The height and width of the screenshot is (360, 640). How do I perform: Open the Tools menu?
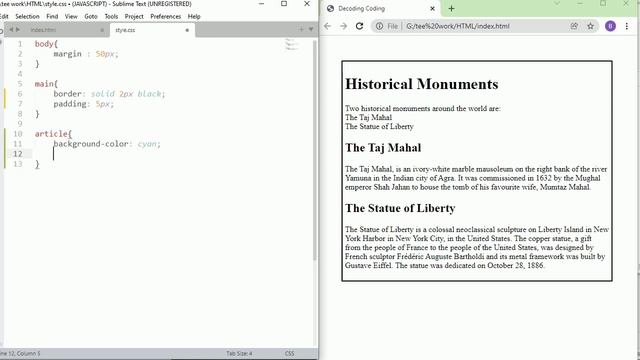click(111, 16)
